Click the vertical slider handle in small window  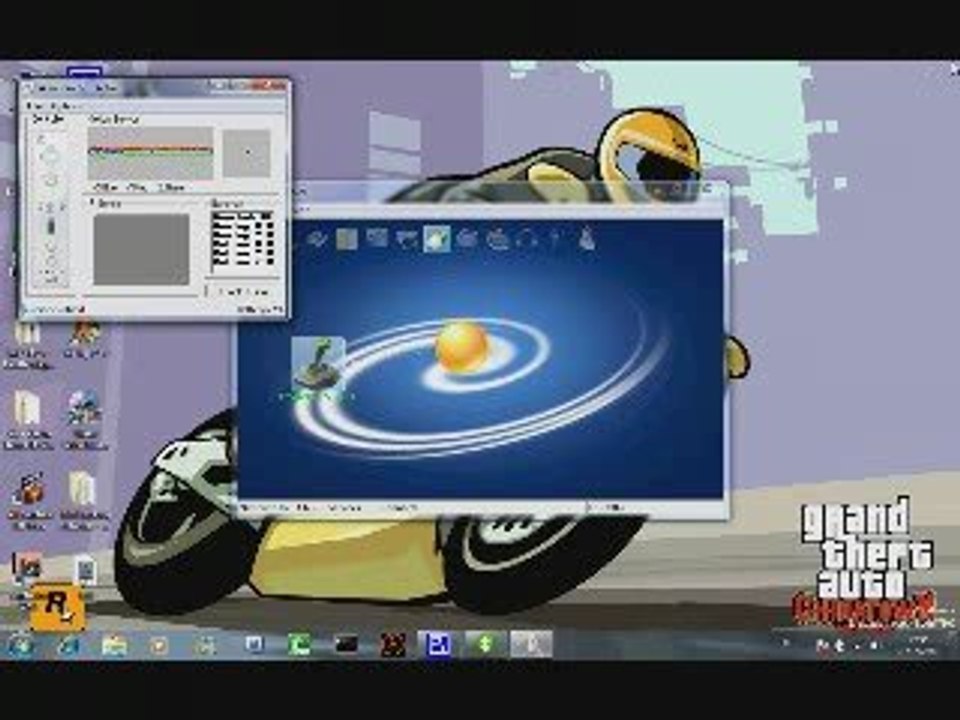tap(51, 227)
